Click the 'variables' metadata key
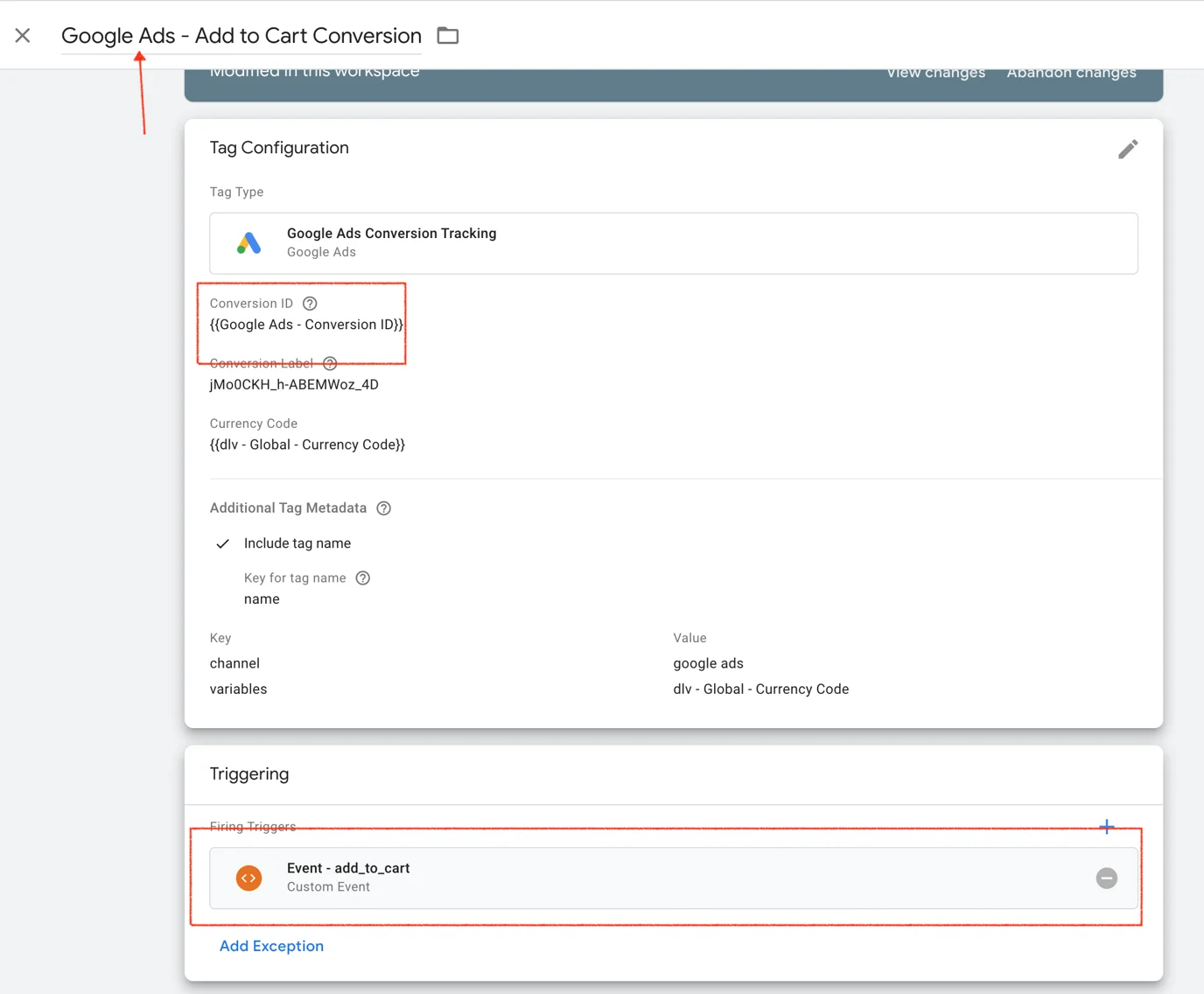The width and height of the screenshot is (1204, 994). (x=238, y=689)
